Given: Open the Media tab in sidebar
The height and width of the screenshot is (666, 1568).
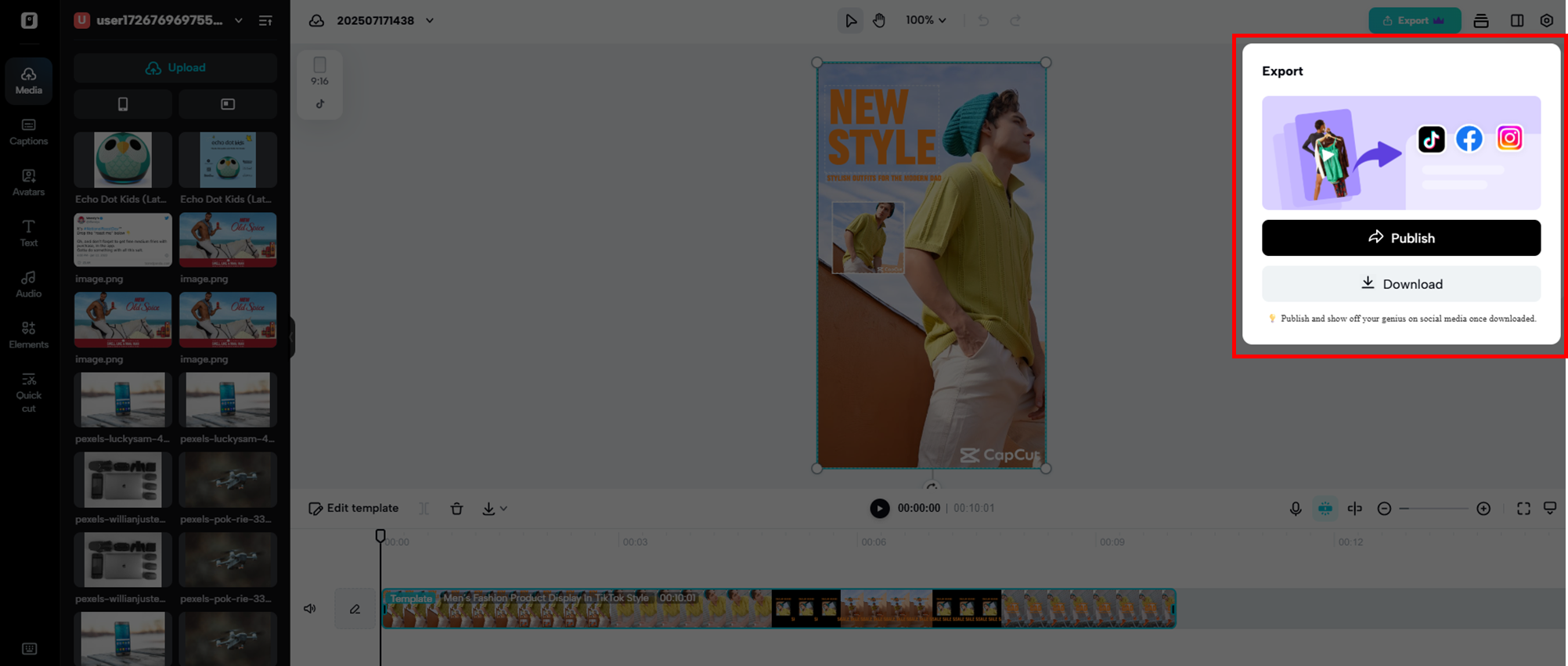Looking at the screenshot, I should [x=29, y=81].
